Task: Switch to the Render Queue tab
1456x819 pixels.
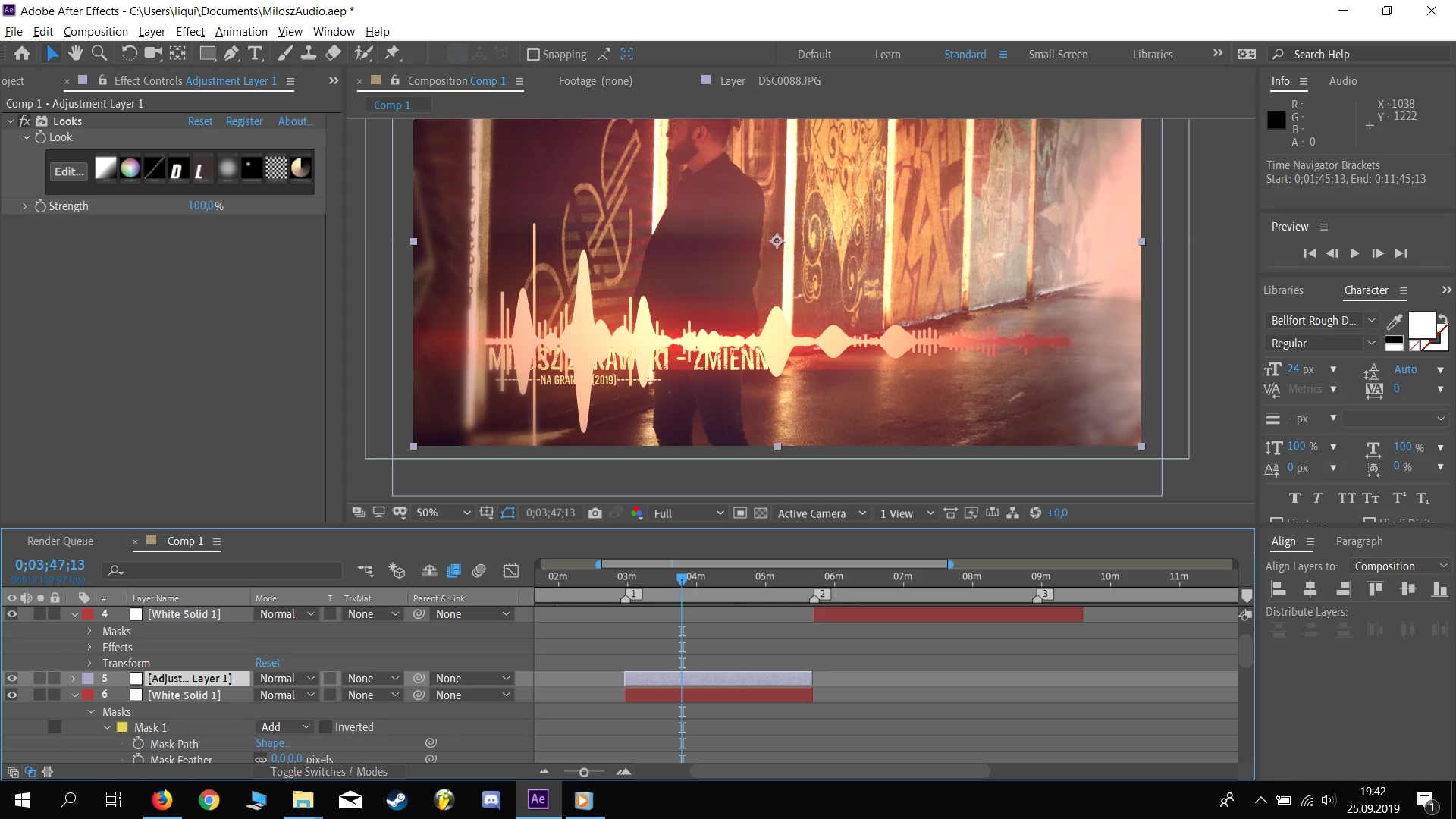Action: pos(60,541)
